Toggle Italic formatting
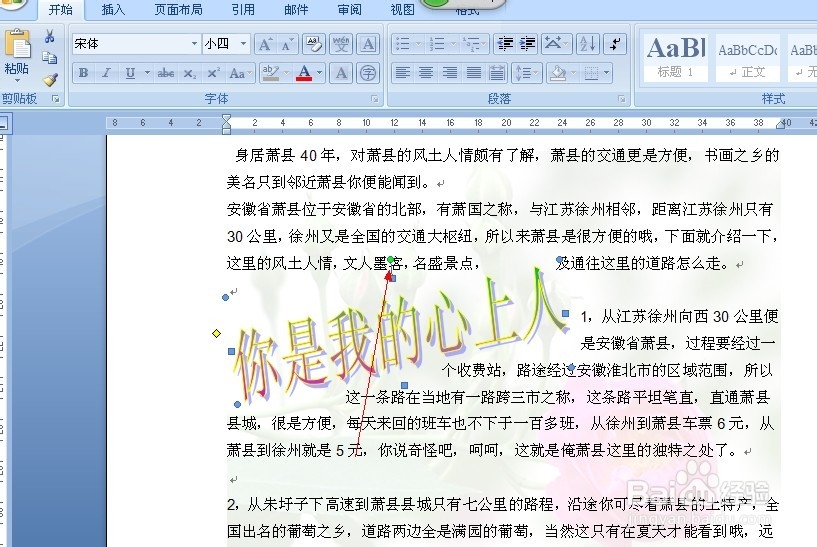 107,73
